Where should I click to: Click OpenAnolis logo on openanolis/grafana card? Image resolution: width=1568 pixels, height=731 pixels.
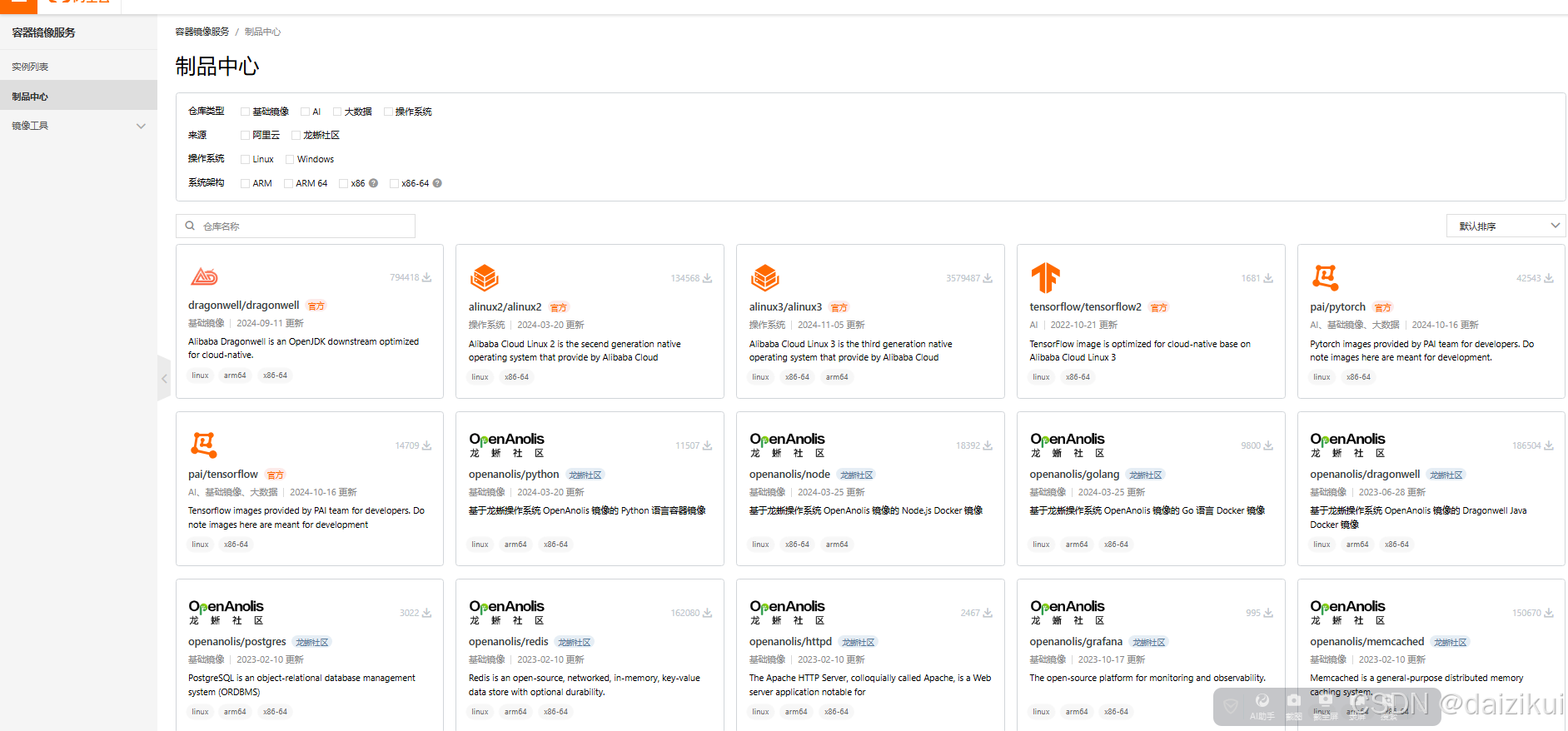1068,612
